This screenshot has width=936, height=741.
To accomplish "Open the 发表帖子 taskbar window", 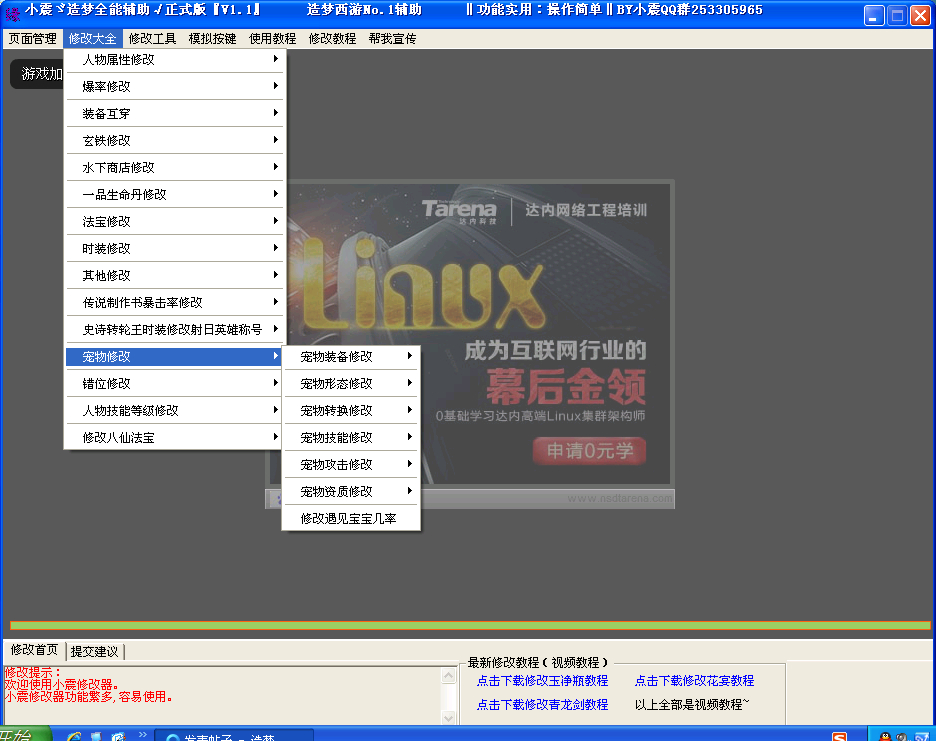I will pyautogui.click(x=234, y=736).
